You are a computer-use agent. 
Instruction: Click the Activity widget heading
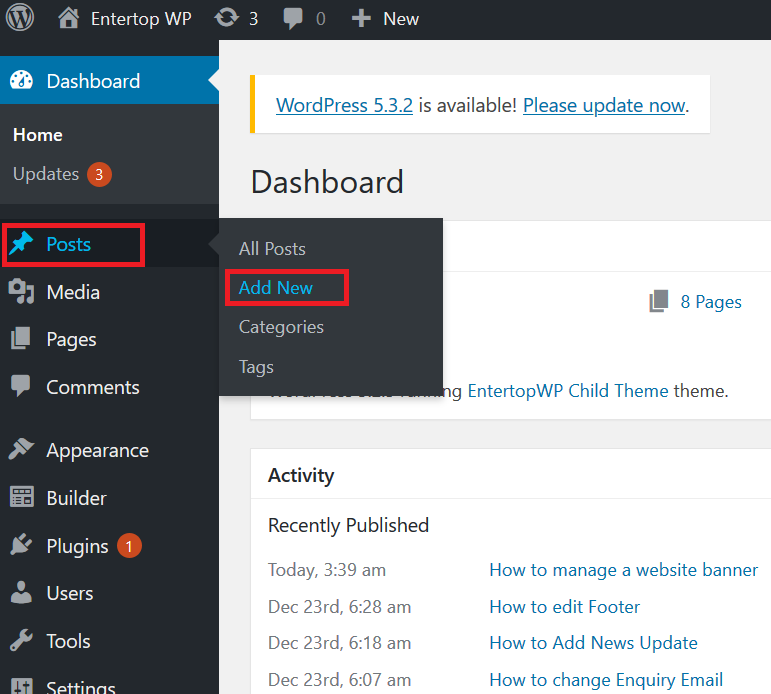pos(301,476)
